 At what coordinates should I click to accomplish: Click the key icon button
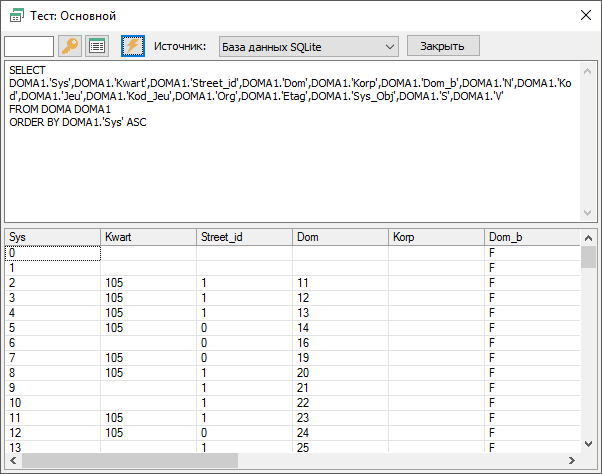click(x=70, y=46)
